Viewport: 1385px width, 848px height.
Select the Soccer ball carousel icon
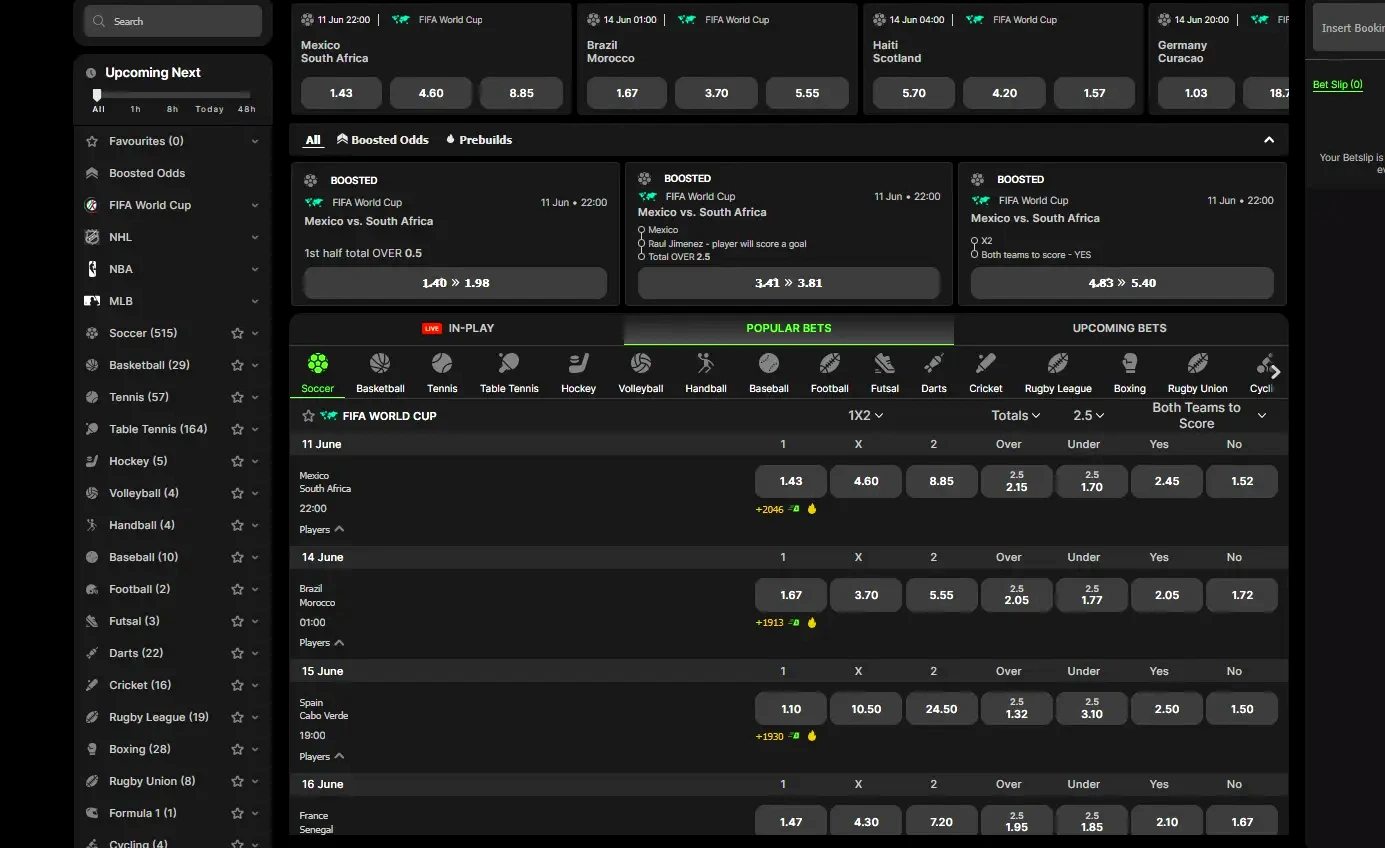pyautogui.click(x=318, y=363)
